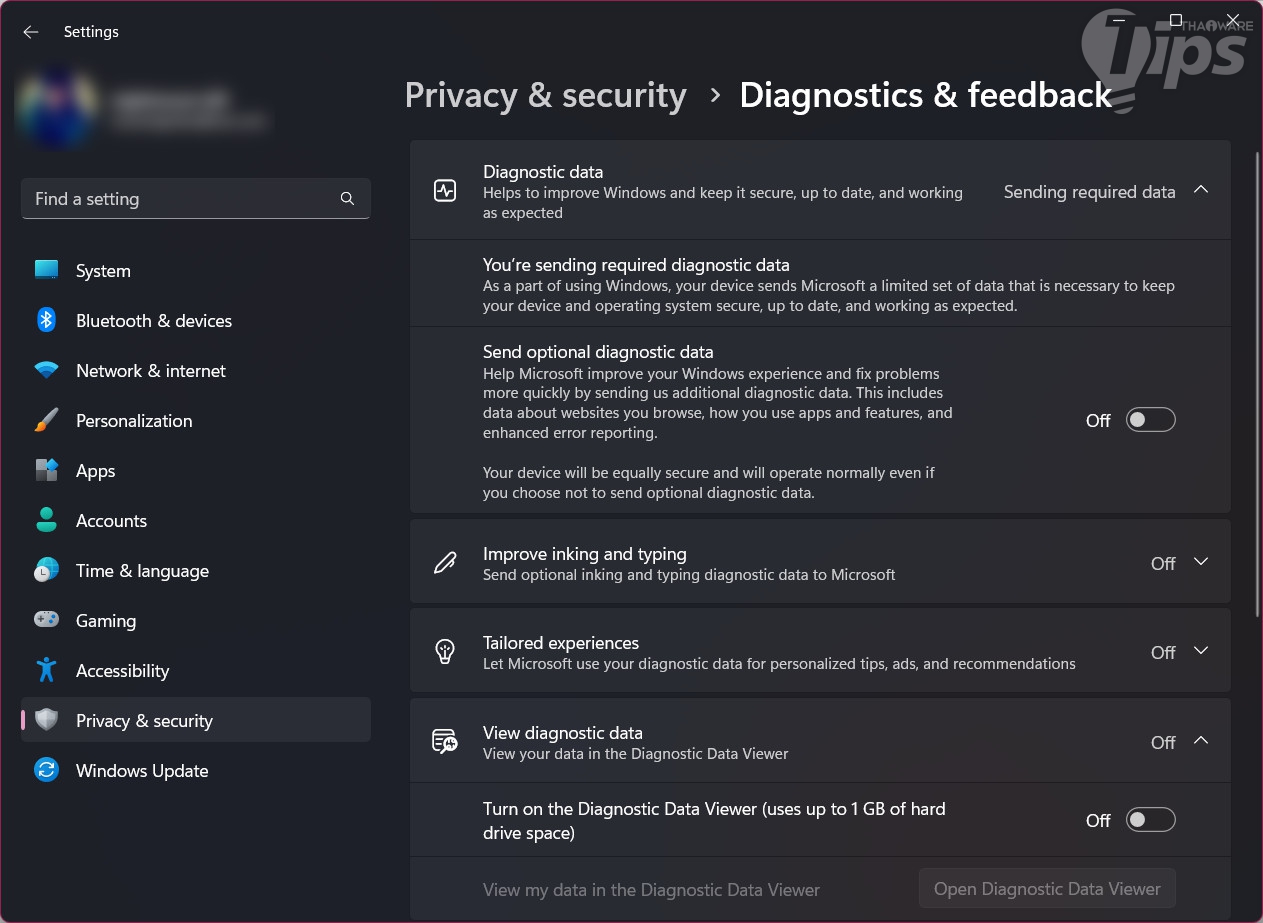The image size is (1263, 923).
Task: Expand the Tailored experiences section
Action: click(x=1201, y=651)
